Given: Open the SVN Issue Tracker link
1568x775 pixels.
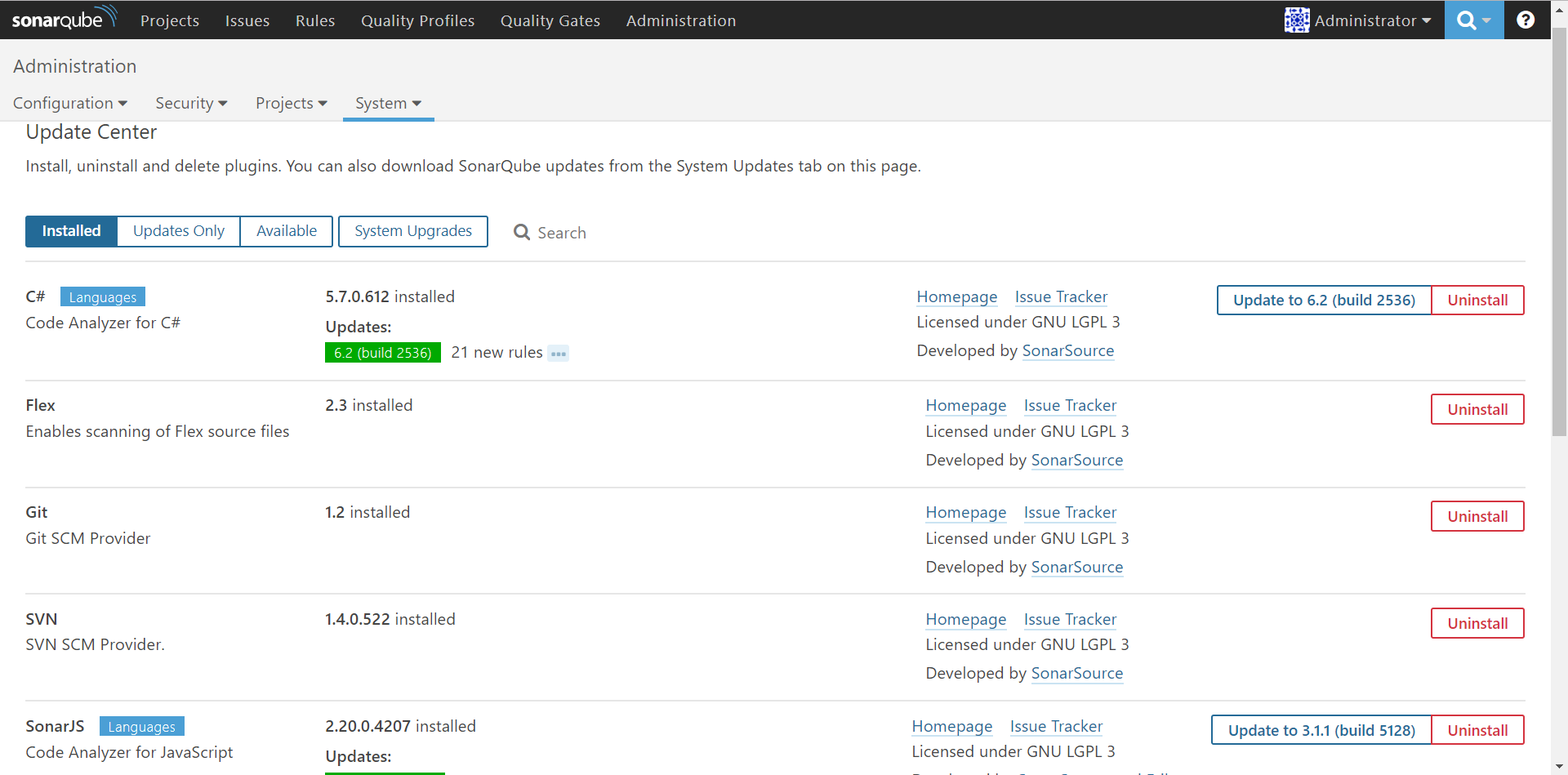Looking at the screenshot, I should pyautogui.click(x=1070, y=620).
